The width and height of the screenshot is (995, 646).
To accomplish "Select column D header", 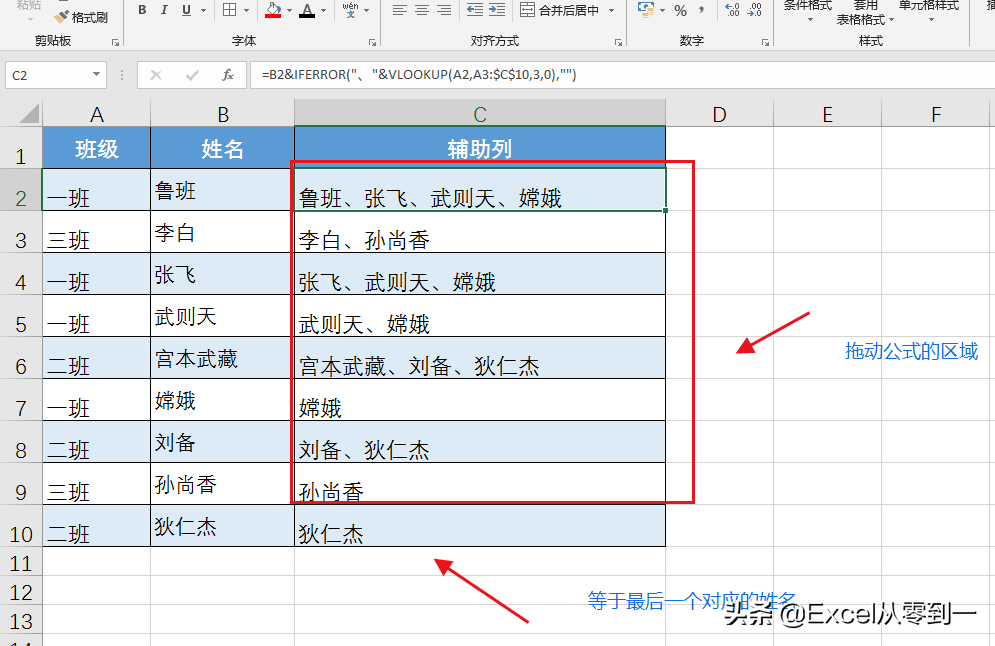I will click(x=720, y=114).
